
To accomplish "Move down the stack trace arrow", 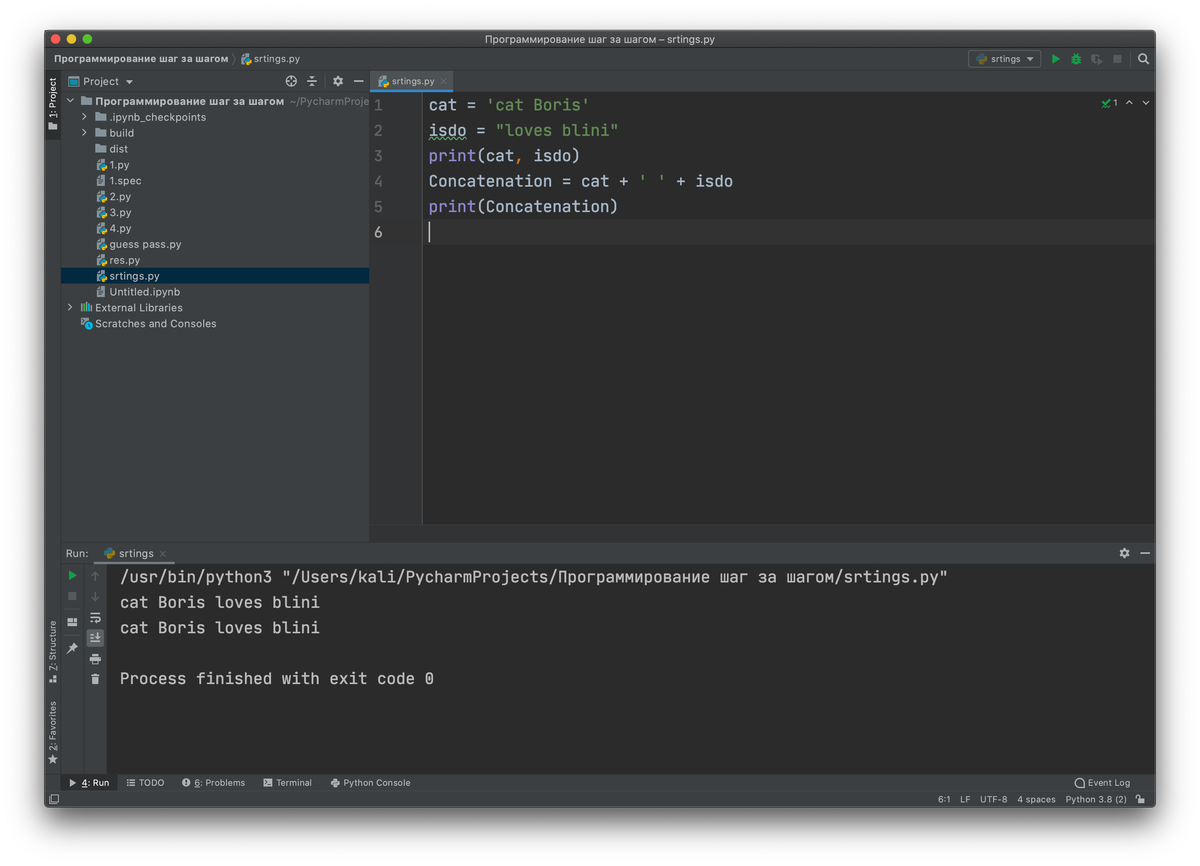I will pyautogui.click(x=95, y=596).
